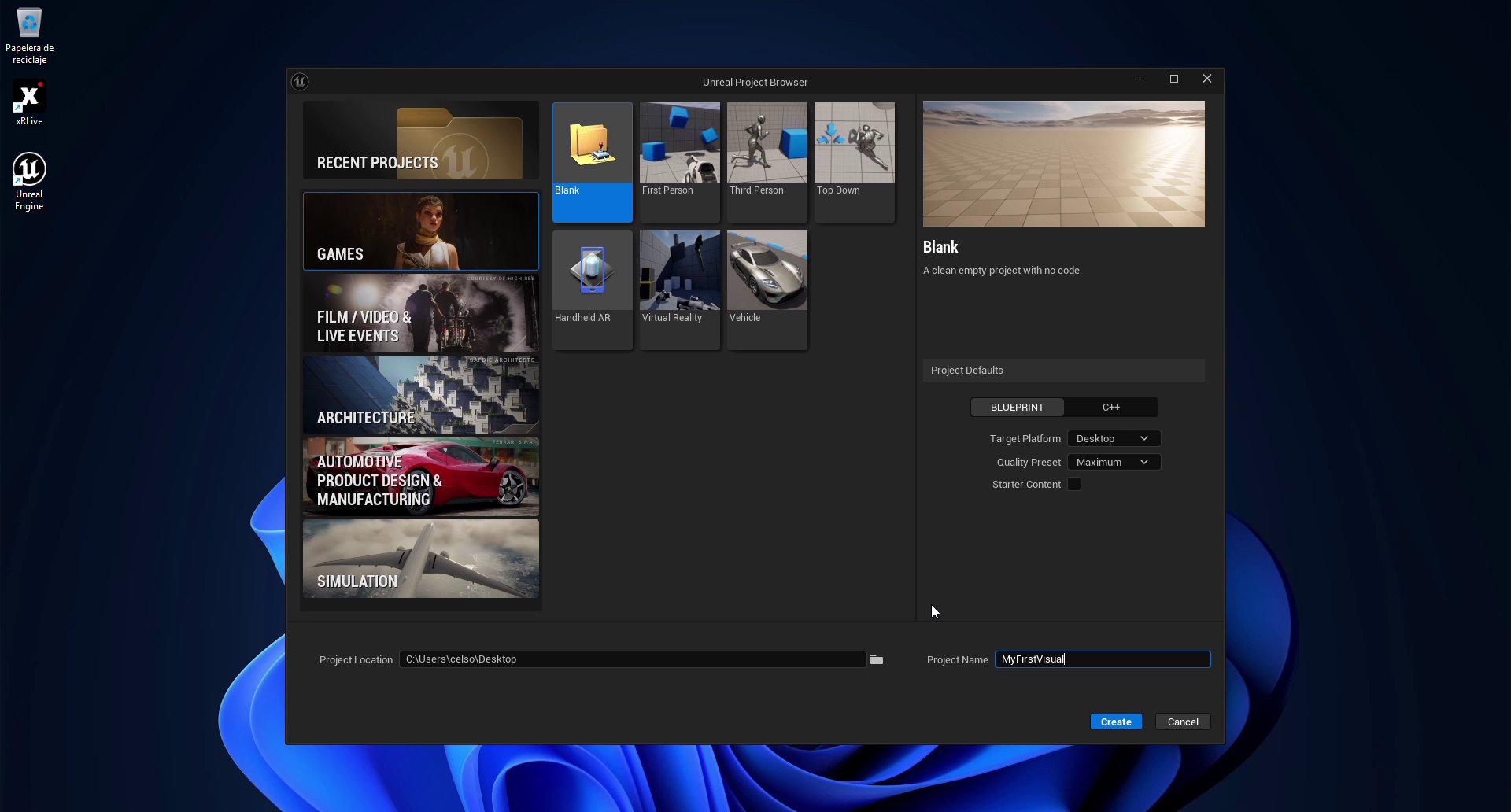Select the Top Down template
1511x812 pixels.
pyautogui.click(x=854, y=162)
